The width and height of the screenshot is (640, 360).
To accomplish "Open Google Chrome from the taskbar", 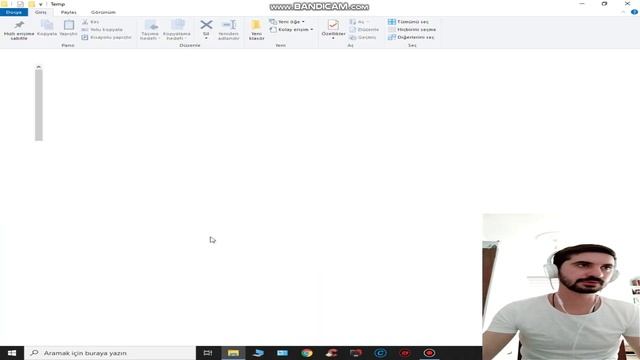I will coord(307,353).
